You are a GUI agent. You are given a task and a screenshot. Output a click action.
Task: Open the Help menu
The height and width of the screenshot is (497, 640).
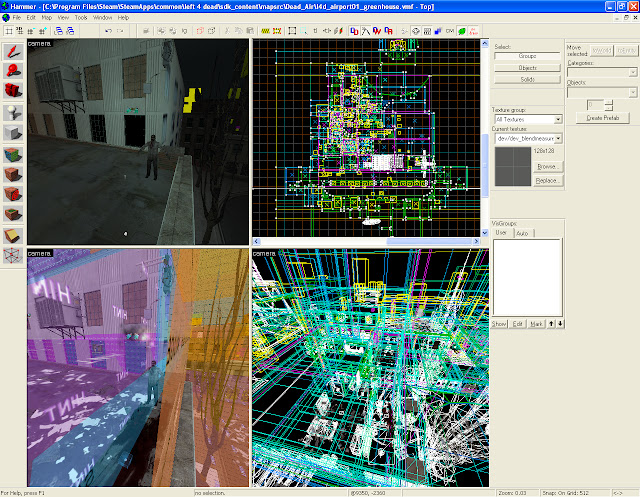click(x=123, y=18)
